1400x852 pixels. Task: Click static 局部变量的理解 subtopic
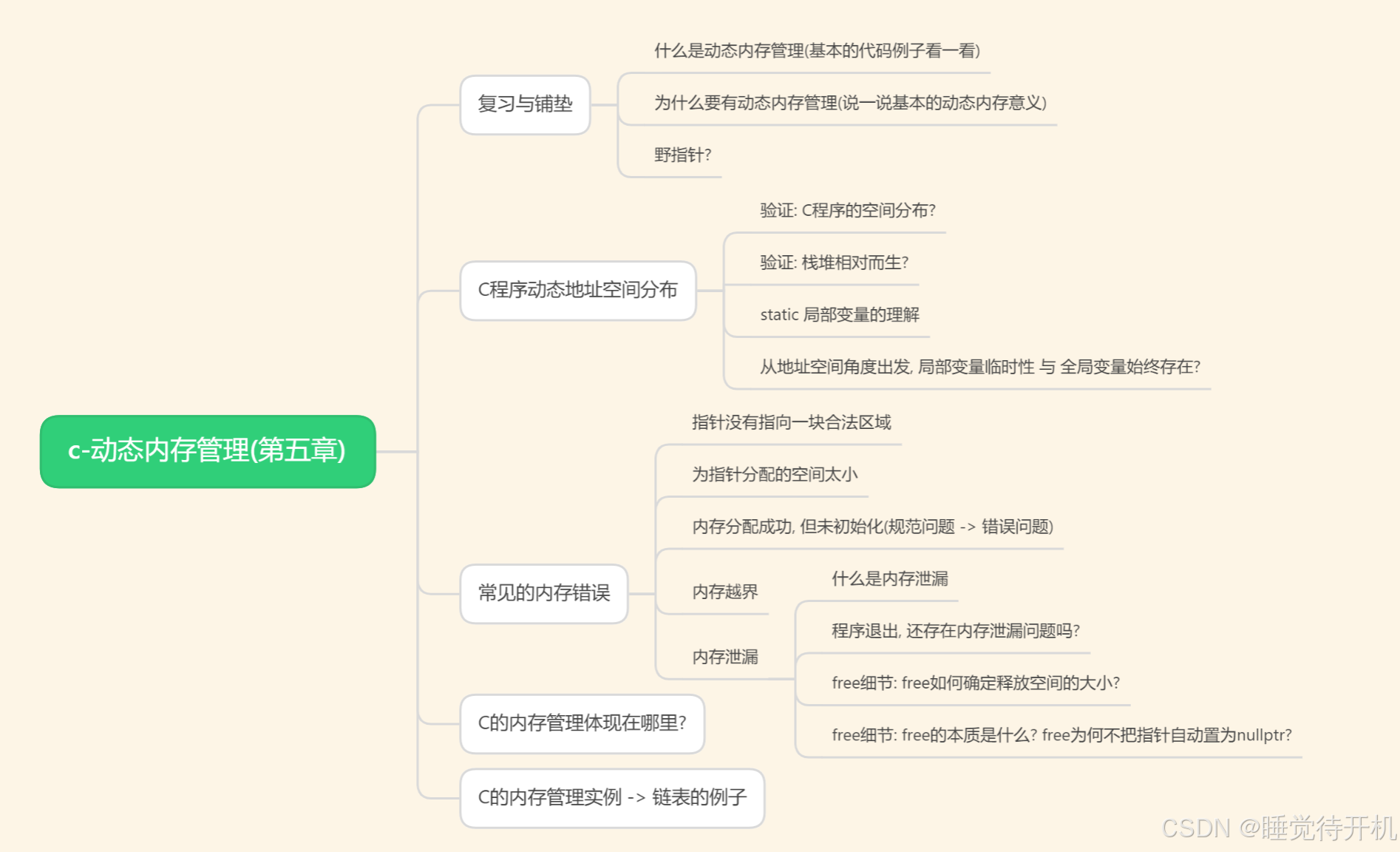point(840,314)
